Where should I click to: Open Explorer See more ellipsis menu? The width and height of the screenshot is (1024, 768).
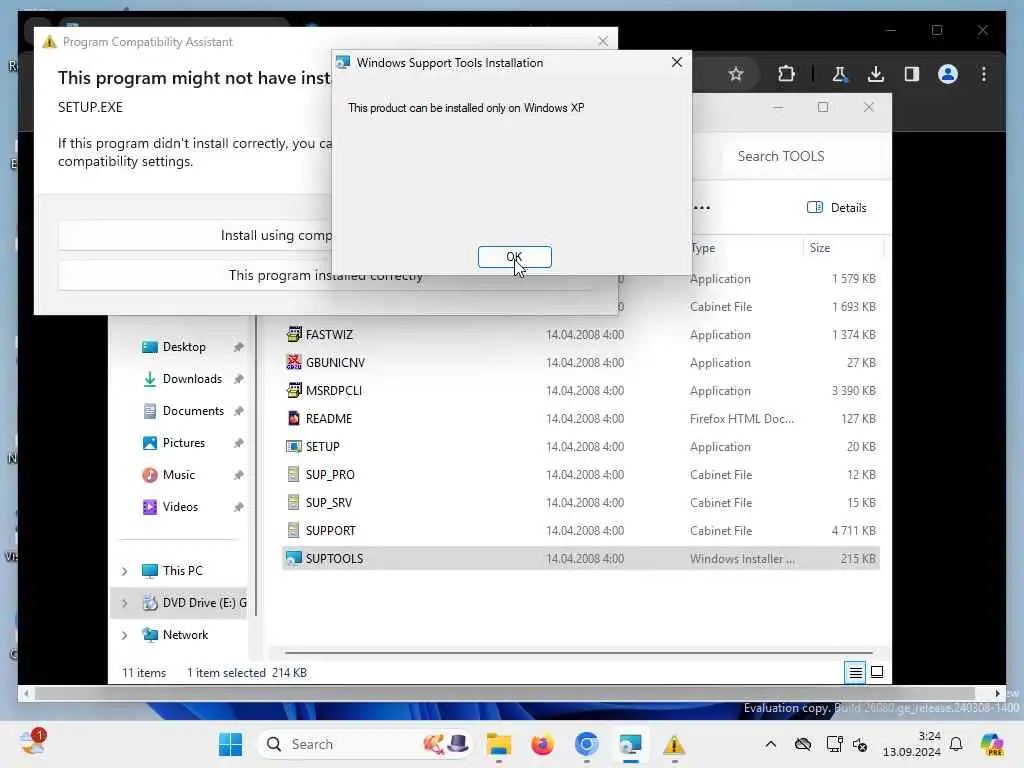coord(702,208)
